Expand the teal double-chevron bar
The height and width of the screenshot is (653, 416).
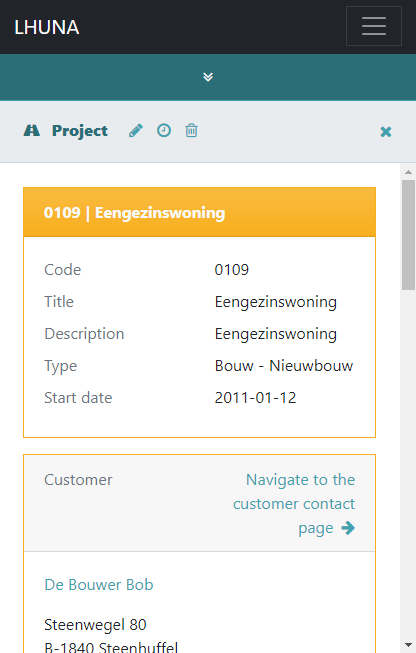(208, 77)
